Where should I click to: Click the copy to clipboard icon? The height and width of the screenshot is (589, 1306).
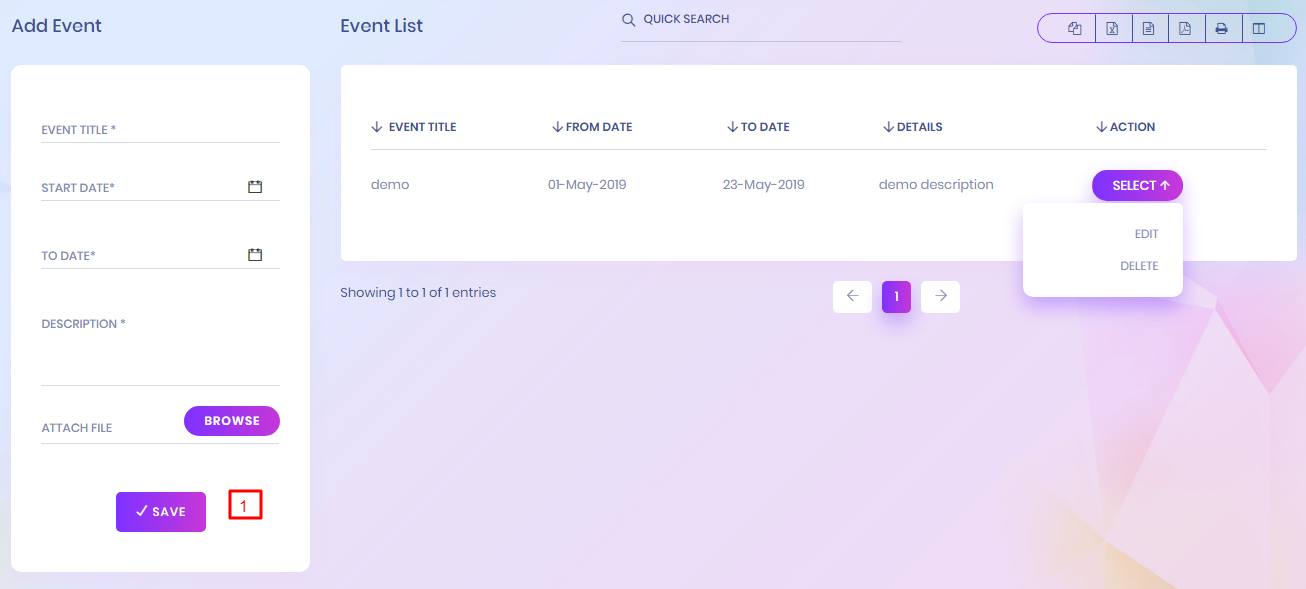click(x=1075, y=29)
